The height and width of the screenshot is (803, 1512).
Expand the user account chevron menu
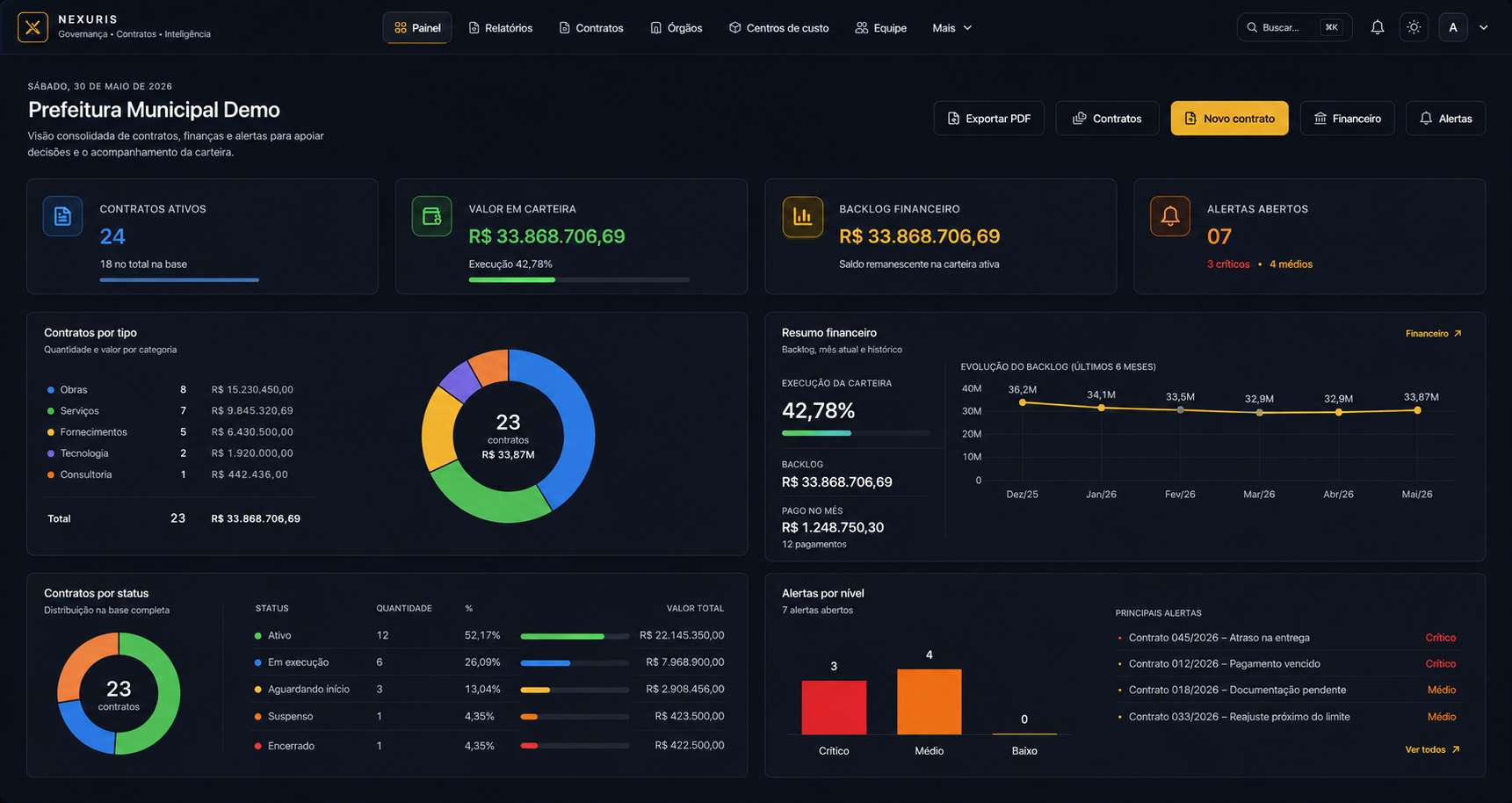(x=1484, y=27)
